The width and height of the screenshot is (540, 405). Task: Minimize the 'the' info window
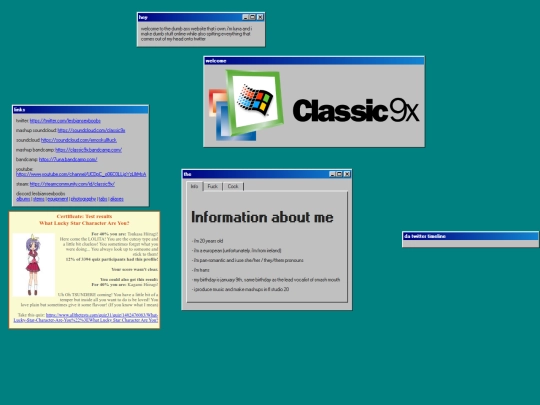pos(332,174)
